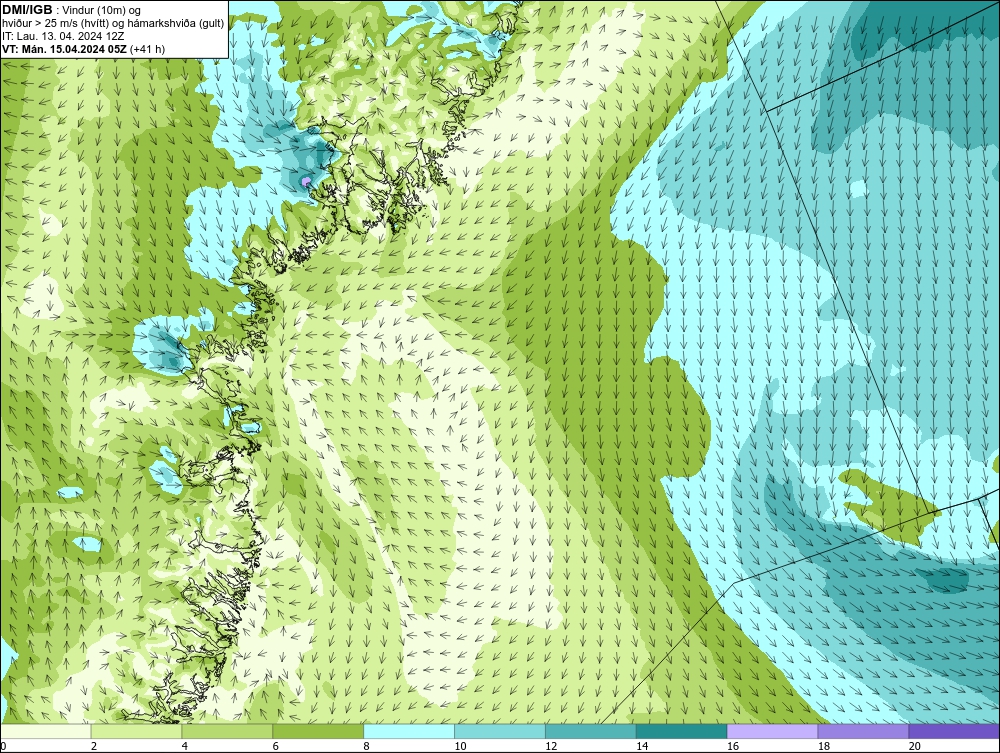
Task: Click the 18–20 m/s medium purple legend swatch
Action: [x=864, y=731]
